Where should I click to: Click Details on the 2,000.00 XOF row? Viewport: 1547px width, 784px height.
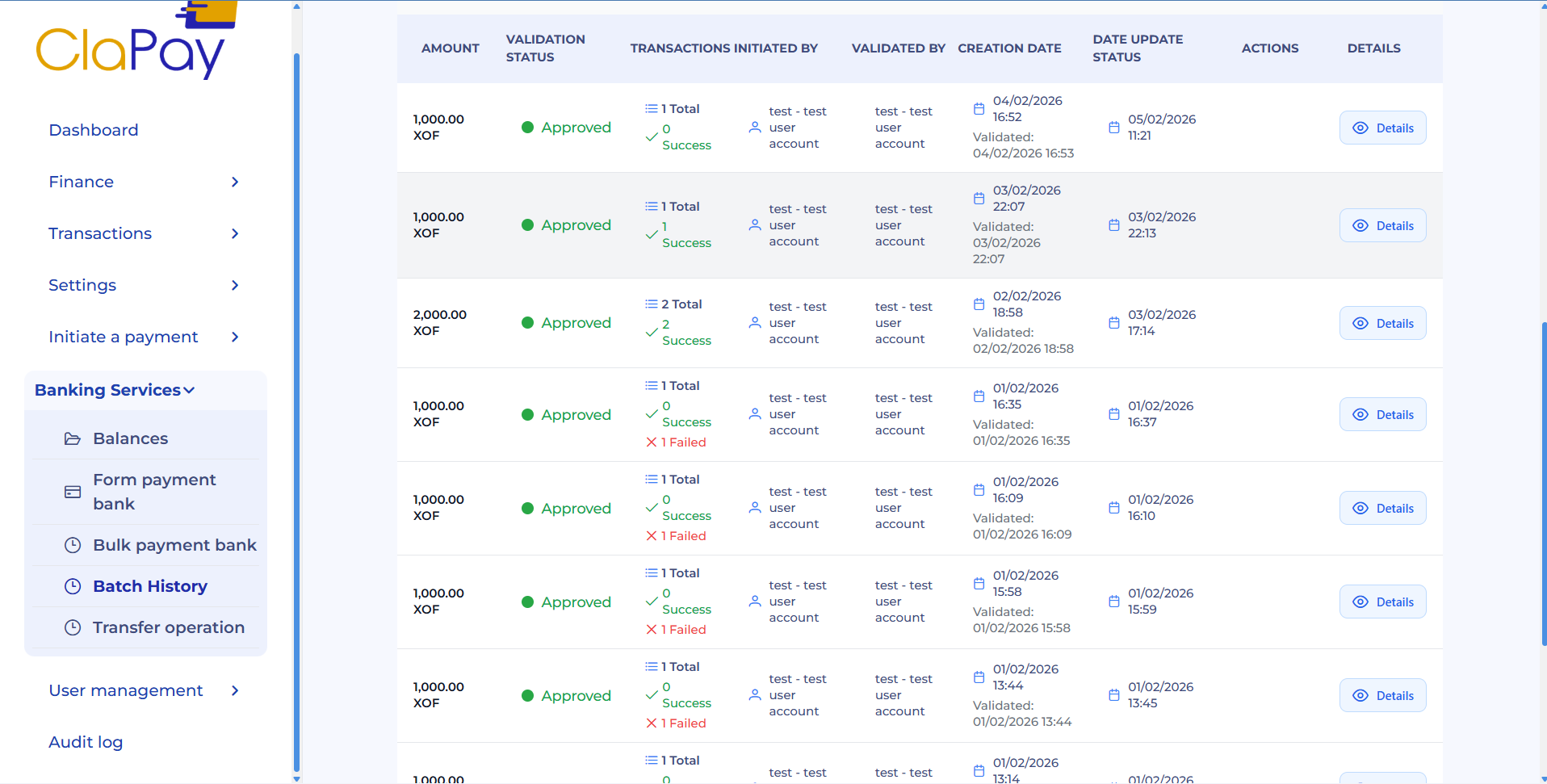coord(1382,323)
